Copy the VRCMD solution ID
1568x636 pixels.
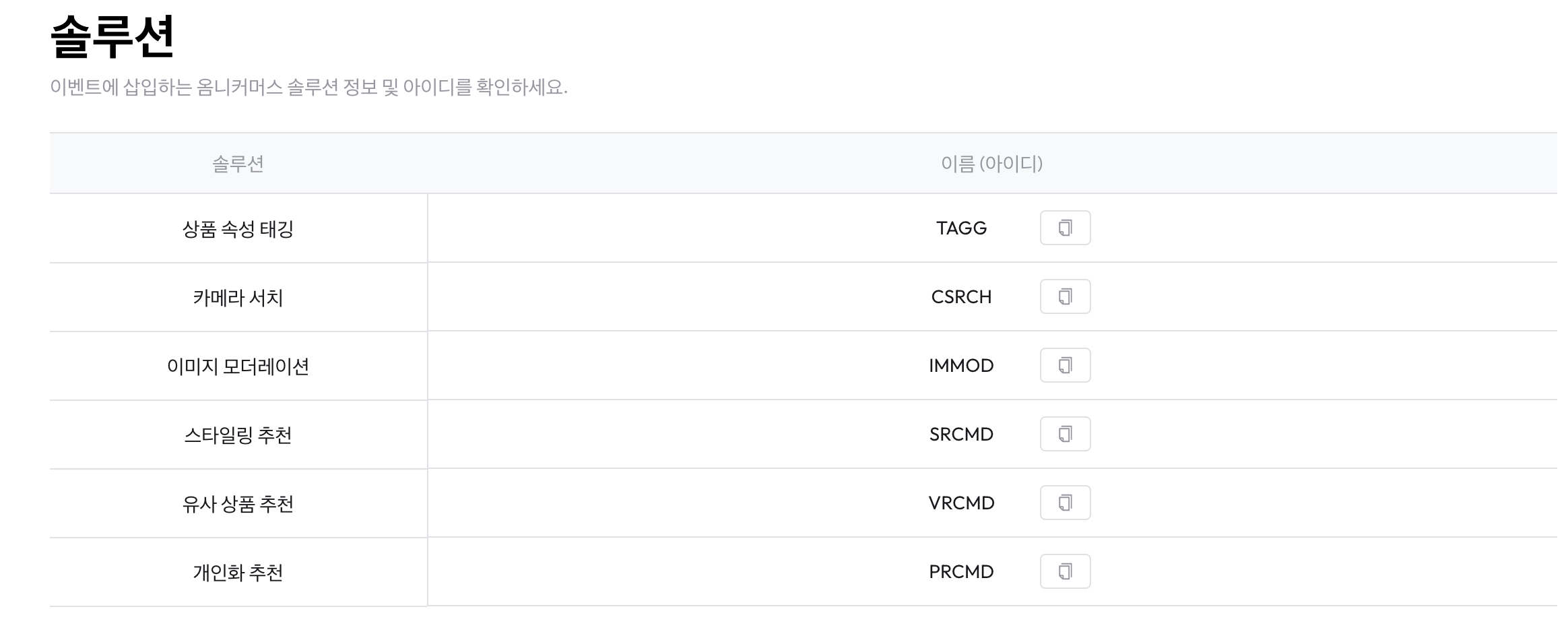(x=1065, y=503)
